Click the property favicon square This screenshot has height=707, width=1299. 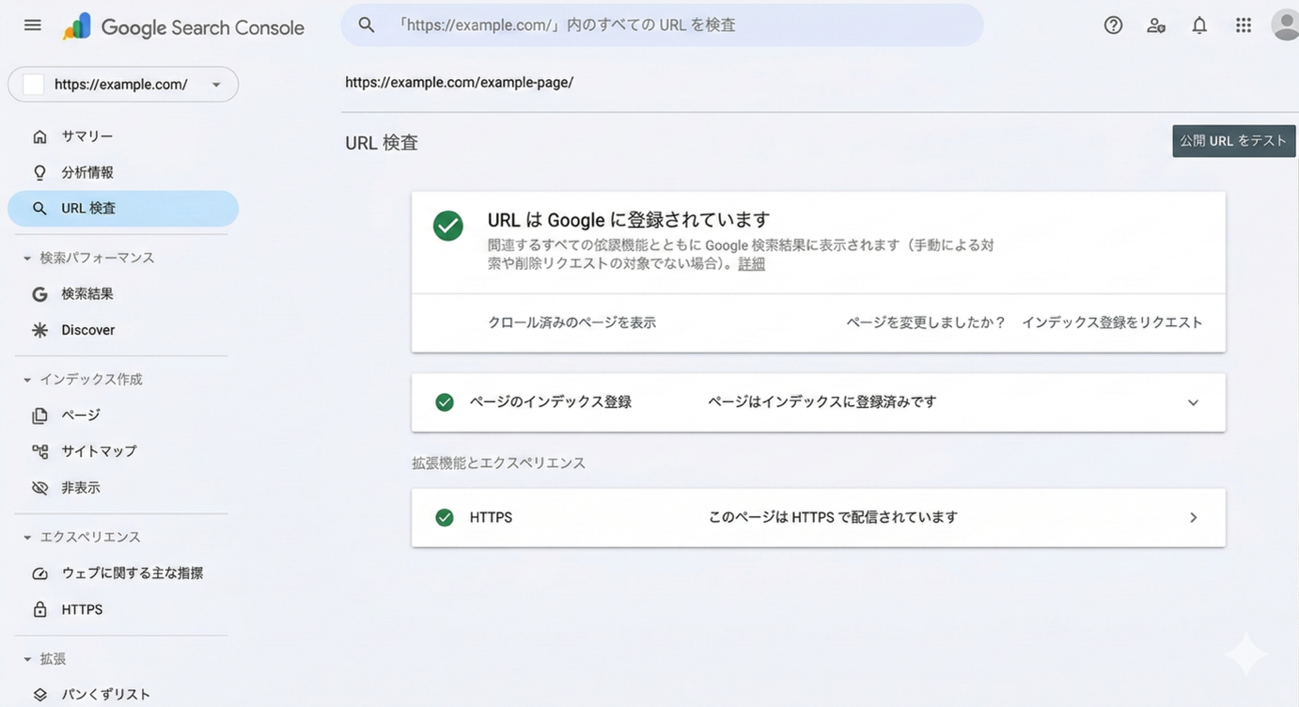coord(33,85)
